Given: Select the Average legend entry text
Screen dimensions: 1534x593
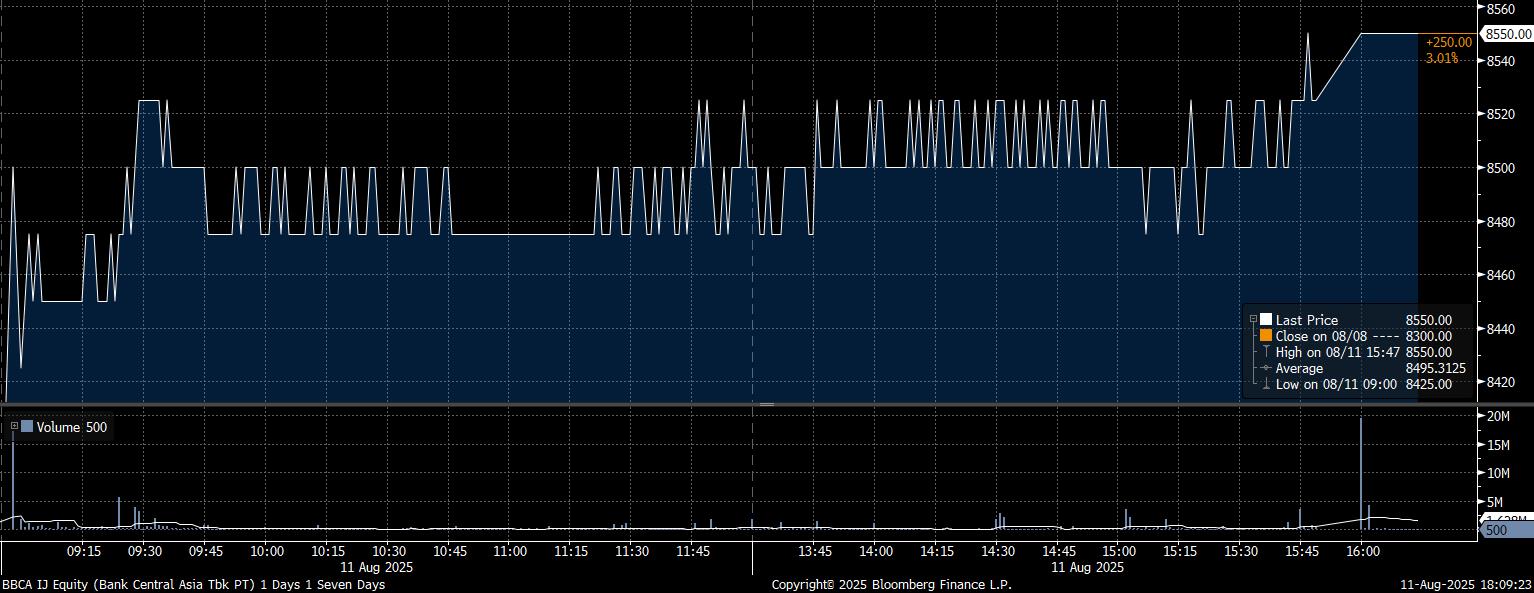Looking at the screenshot, I should (x=1299, y=368).
